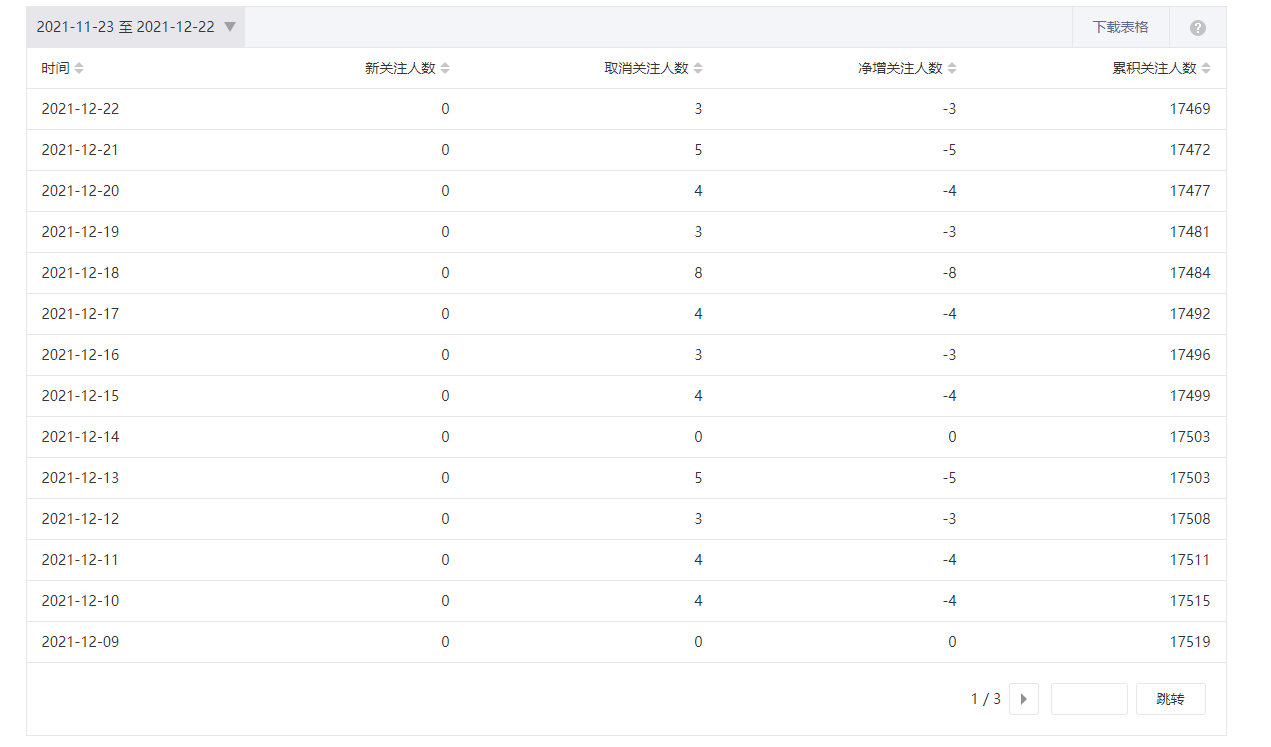Sort by 取消关注人数 column arrows
Image resolution: width=1271 pixels, height=747 pixels.
tap(698, 68)
